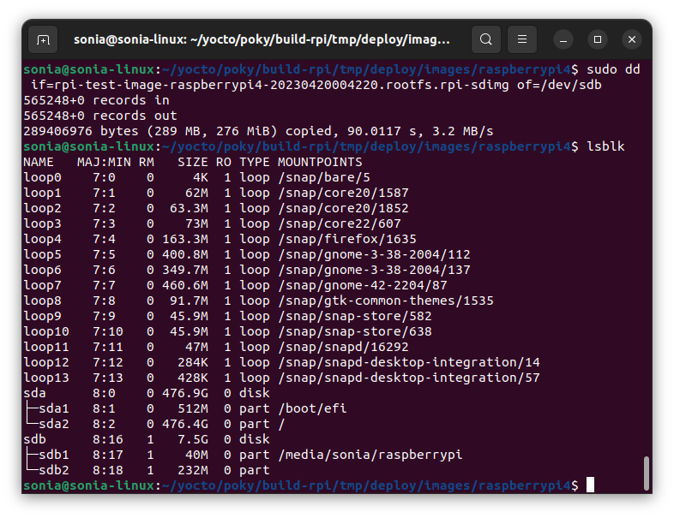Image resolution: width=674 pixels, height=518 pixels.
Task: Click the terminal scrollbar handle
Action: coord(646,473)
